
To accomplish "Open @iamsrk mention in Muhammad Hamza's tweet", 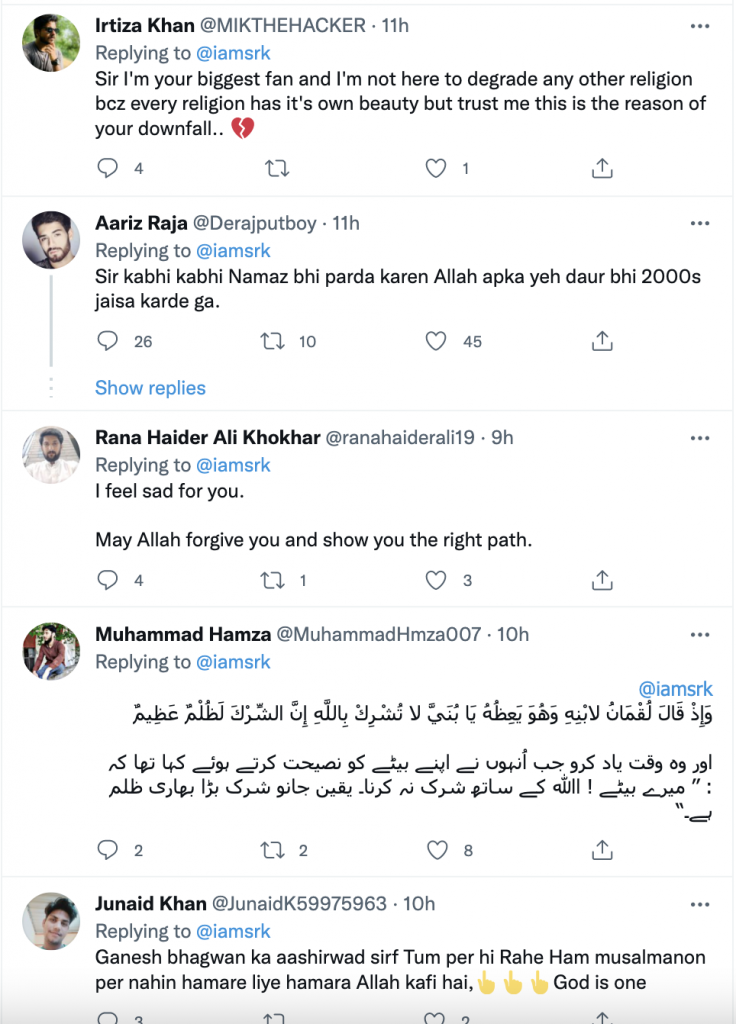I will click(677, 690).
